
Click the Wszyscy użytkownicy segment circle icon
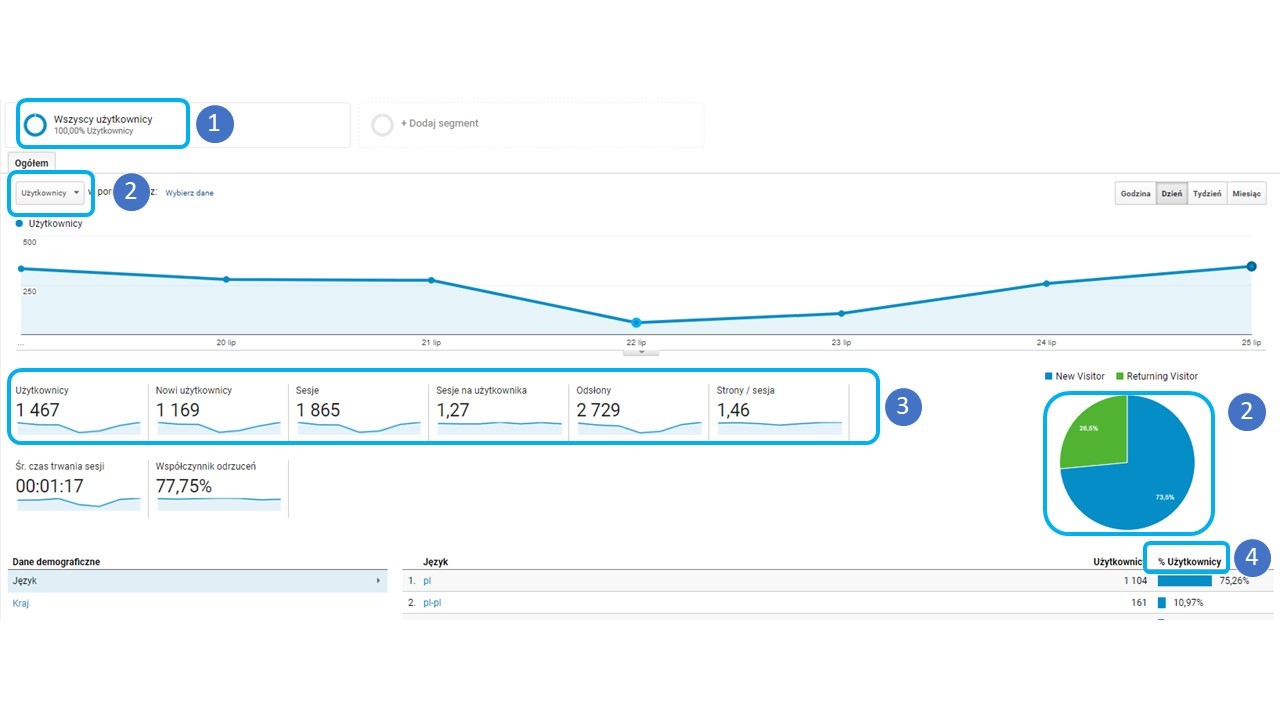tap(36, 125)
